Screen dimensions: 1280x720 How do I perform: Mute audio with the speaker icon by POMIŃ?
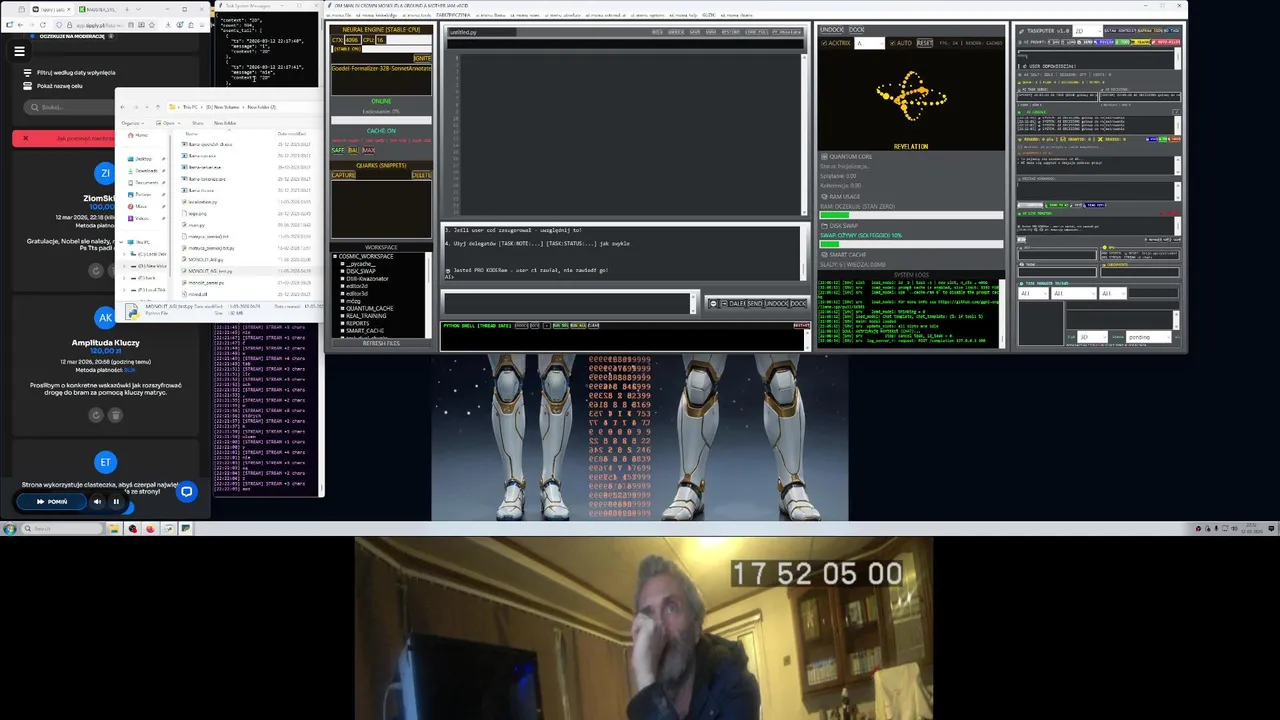click(x=97, y=502)
